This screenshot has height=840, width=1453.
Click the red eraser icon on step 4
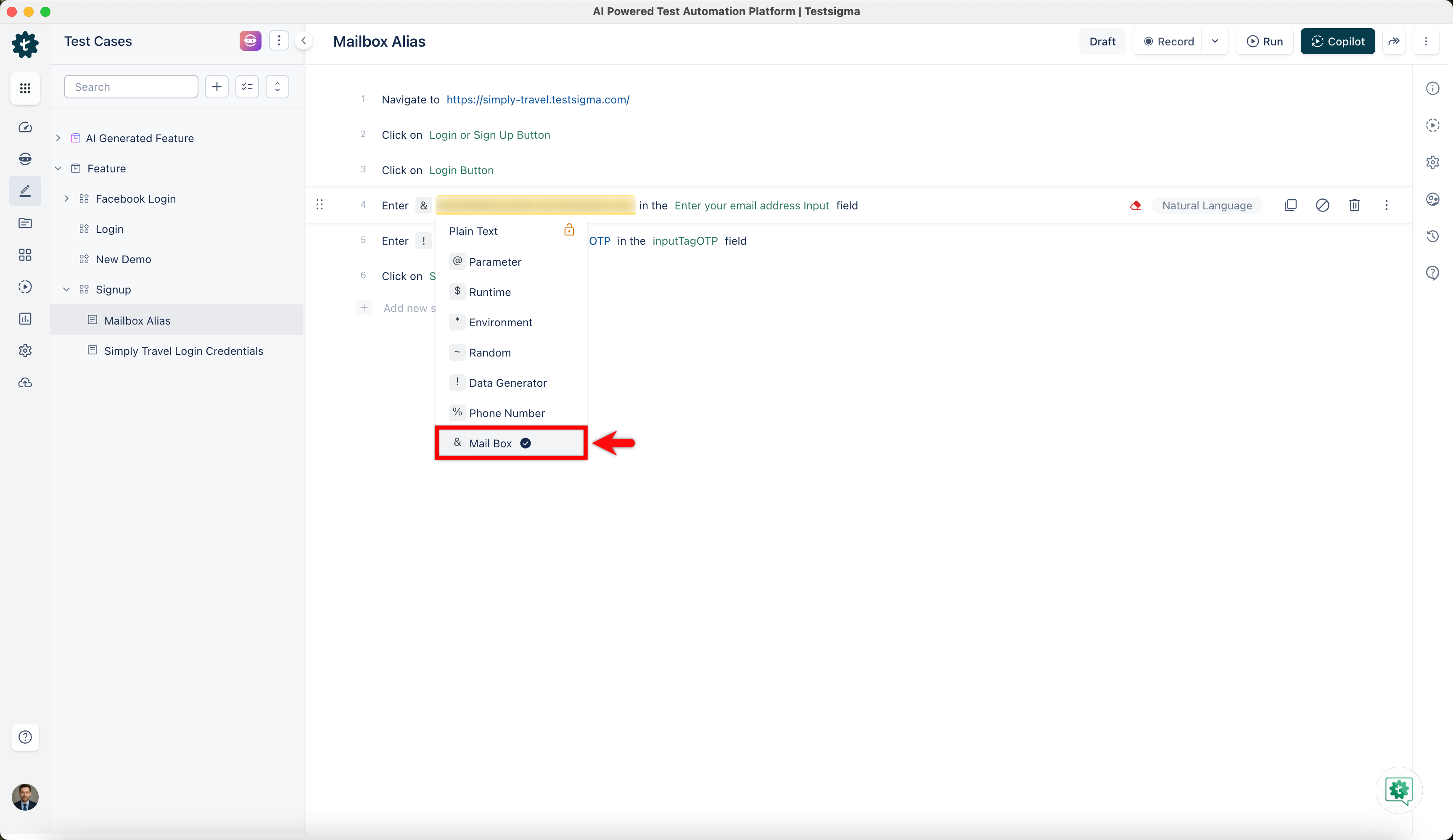click(1135, 205)
